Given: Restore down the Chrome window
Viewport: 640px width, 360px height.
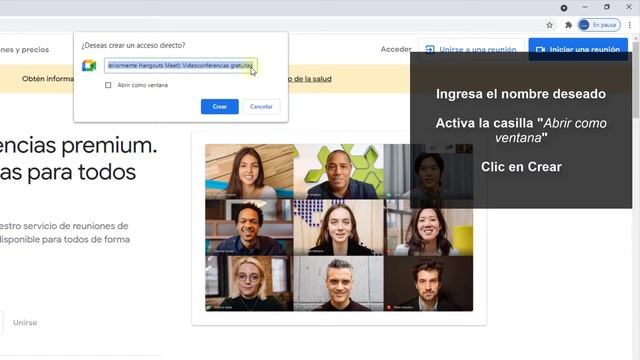Looking at the screenshot, I should click(x=607, y=7).
